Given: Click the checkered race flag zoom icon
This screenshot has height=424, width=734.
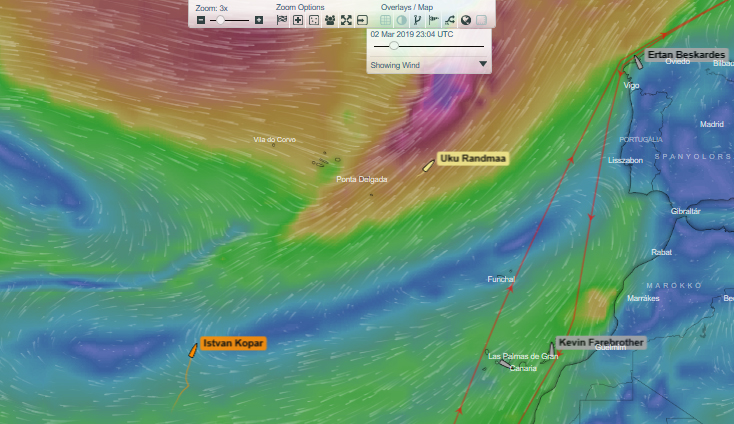Looking at the screenshot, I should 282,20.
